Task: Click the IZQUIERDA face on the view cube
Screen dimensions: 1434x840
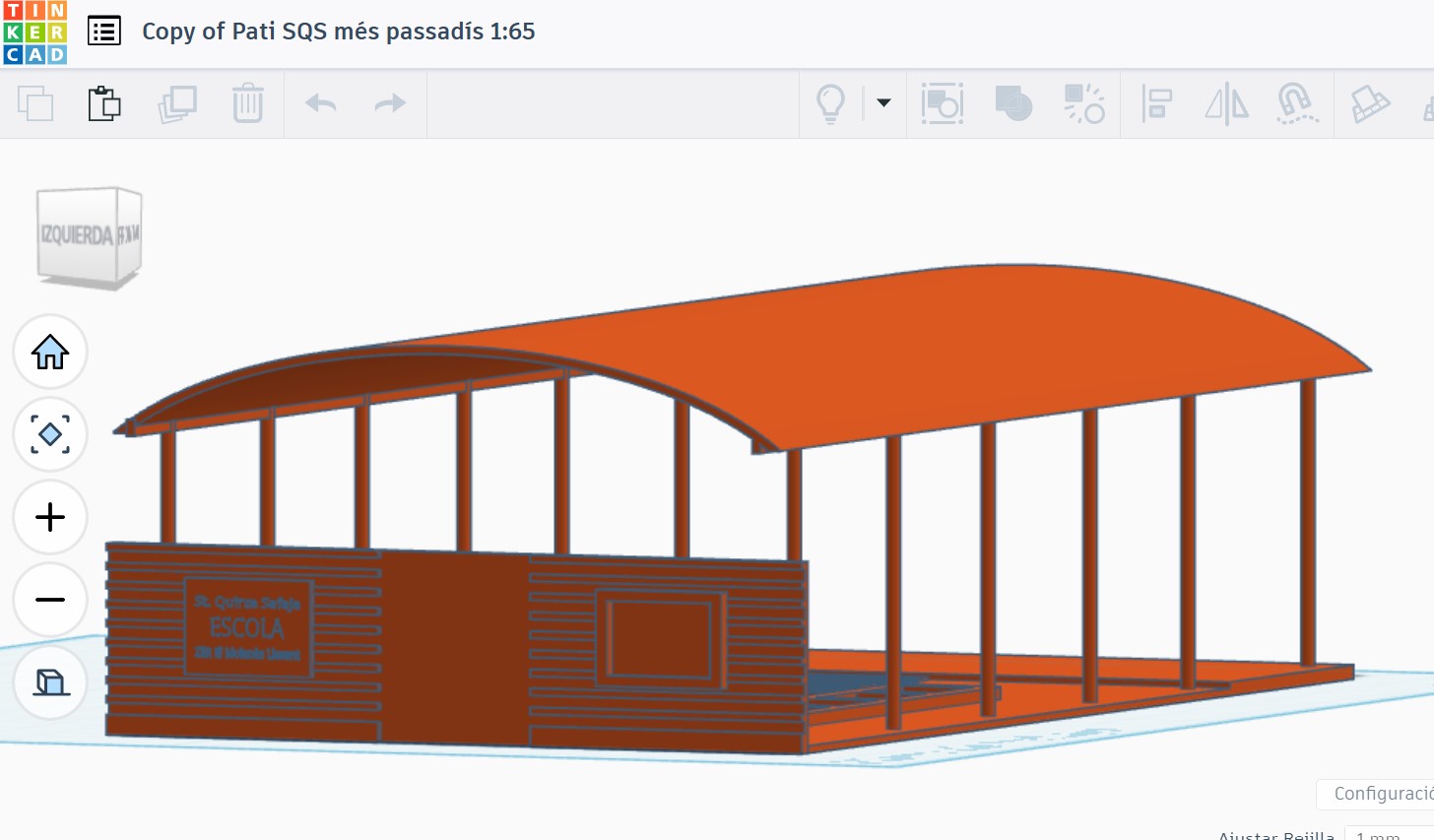Action: tap(77, 235)
